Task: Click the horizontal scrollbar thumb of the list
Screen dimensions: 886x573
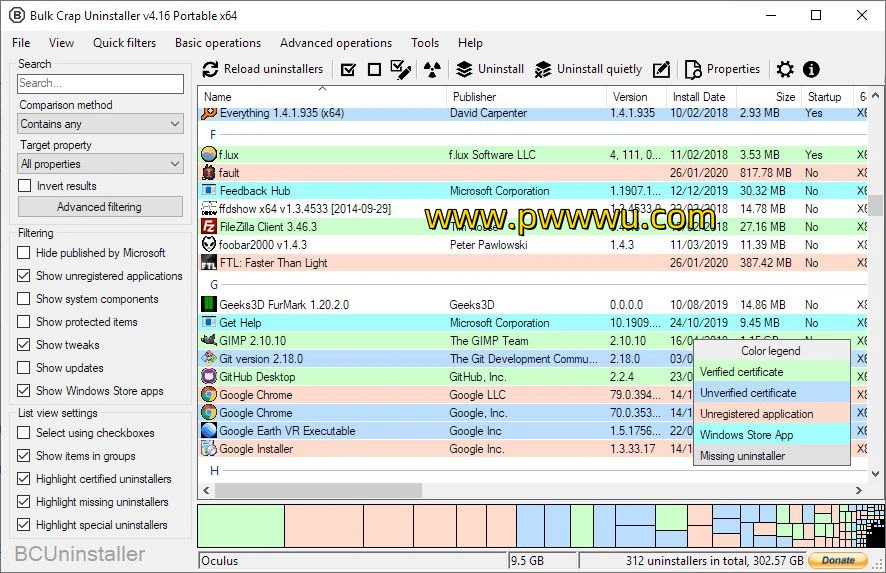Action: [x=318, y=490]
